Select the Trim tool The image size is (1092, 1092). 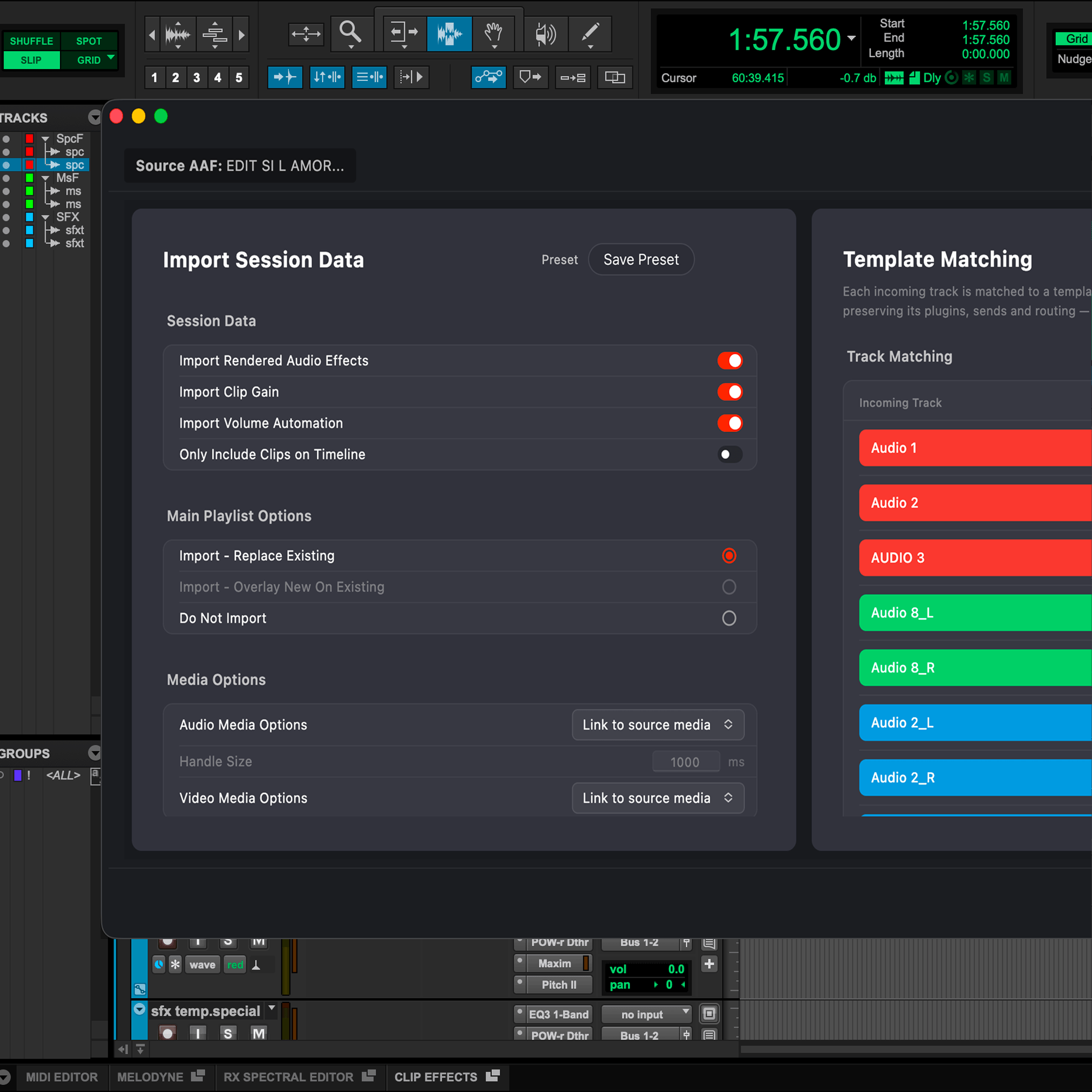404,34
